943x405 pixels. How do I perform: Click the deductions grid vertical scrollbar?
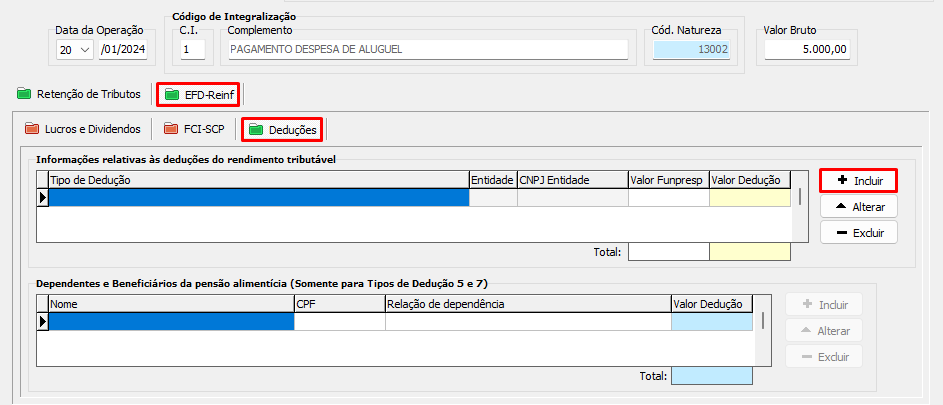click(800, 195)
